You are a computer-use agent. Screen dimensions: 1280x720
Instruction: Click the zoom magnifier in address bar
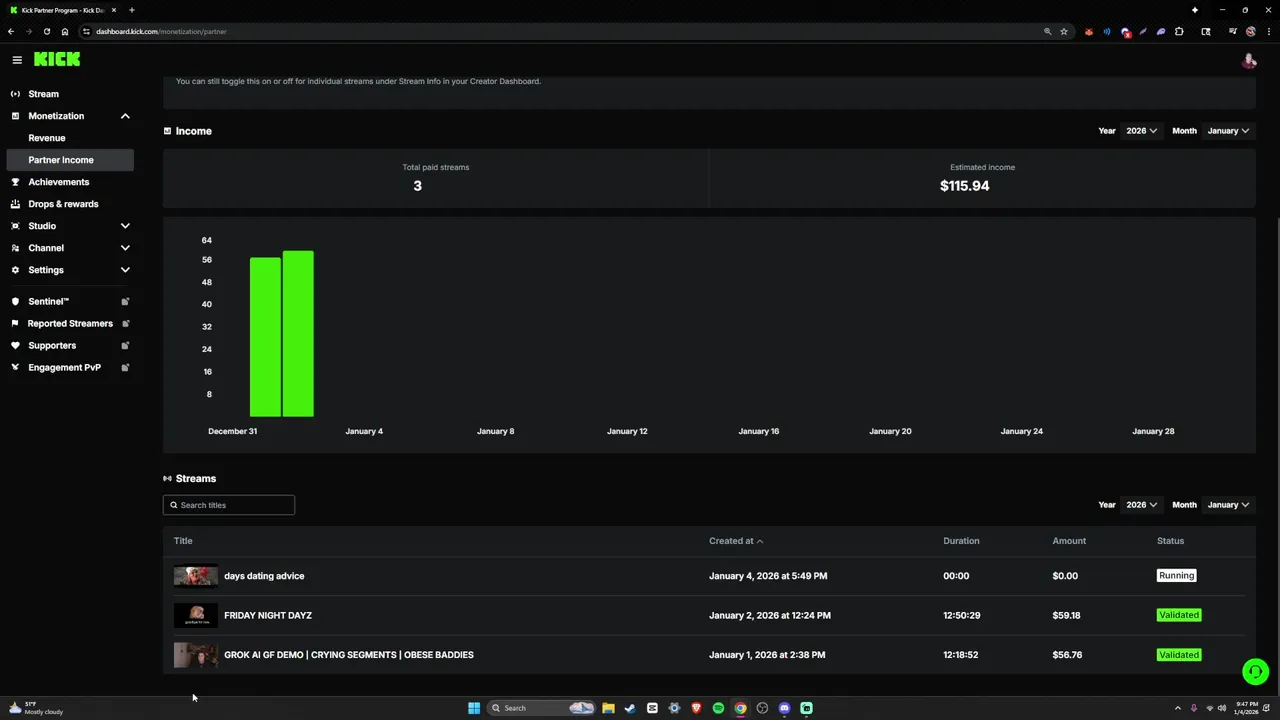click(1048, 31)
